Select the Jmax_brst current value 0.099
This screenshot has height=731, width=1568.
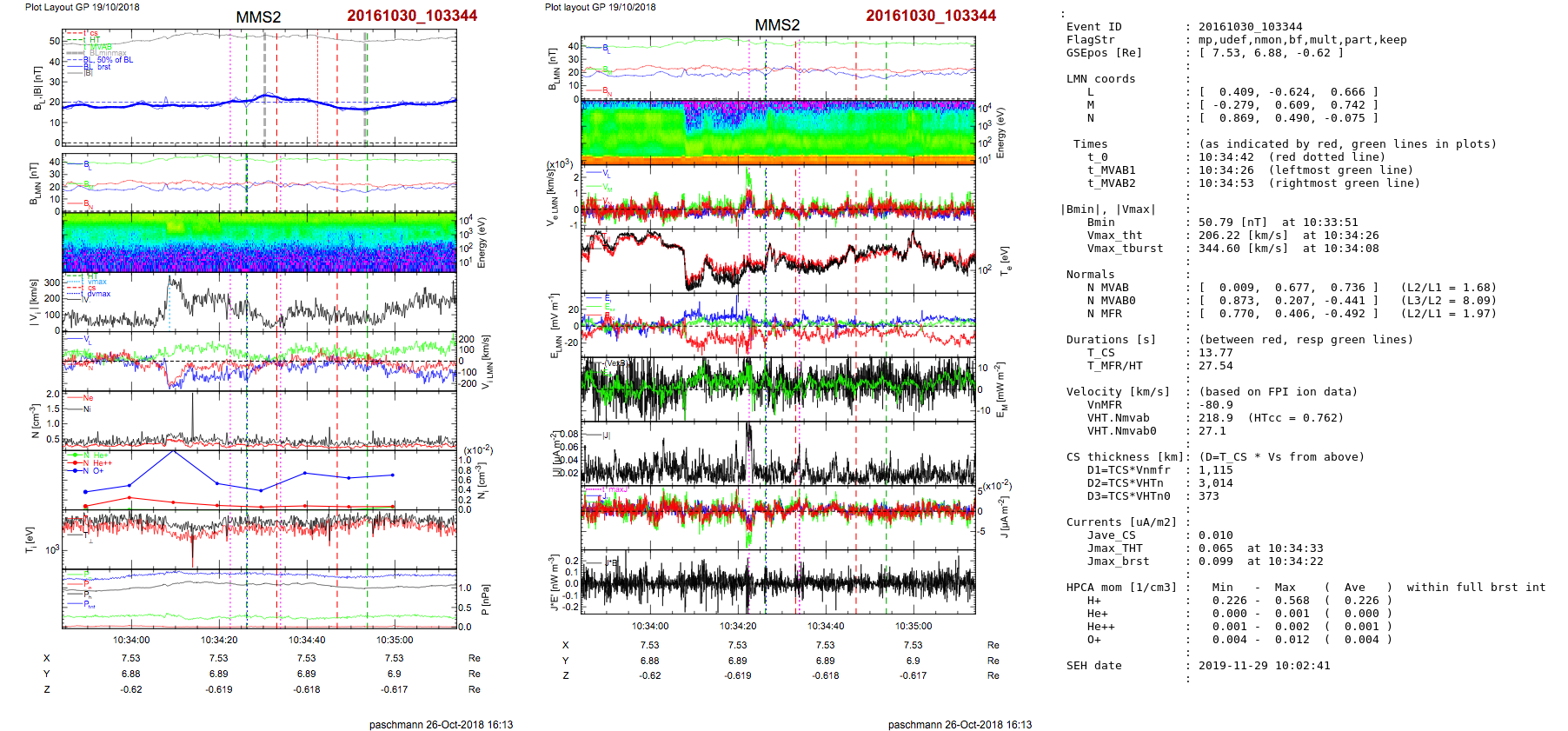[x=1215, y=562]
